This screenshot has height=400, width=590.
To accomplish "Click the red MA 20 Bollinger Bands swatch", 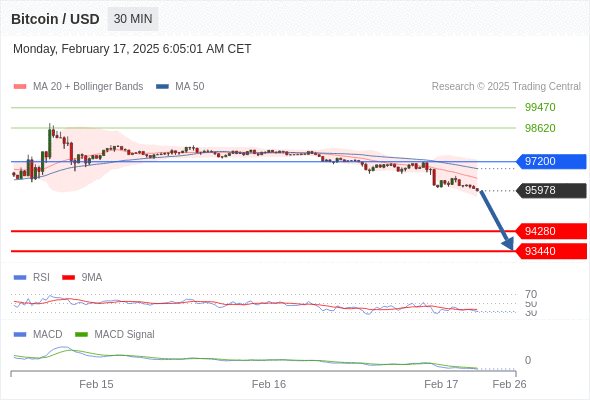I will pyautogui.click(x=20, y=87).
